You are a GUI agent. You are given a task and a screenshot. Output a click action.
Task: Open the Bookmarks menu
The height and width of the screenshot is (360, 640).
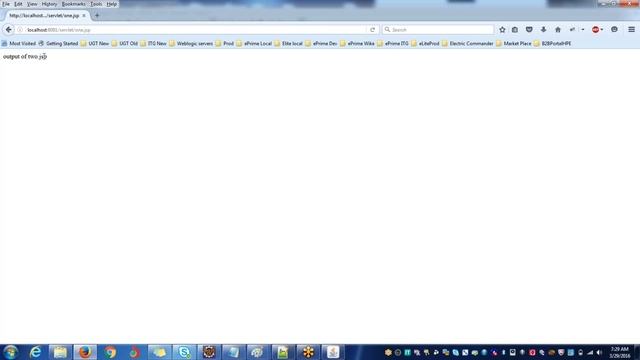(73, 4)
